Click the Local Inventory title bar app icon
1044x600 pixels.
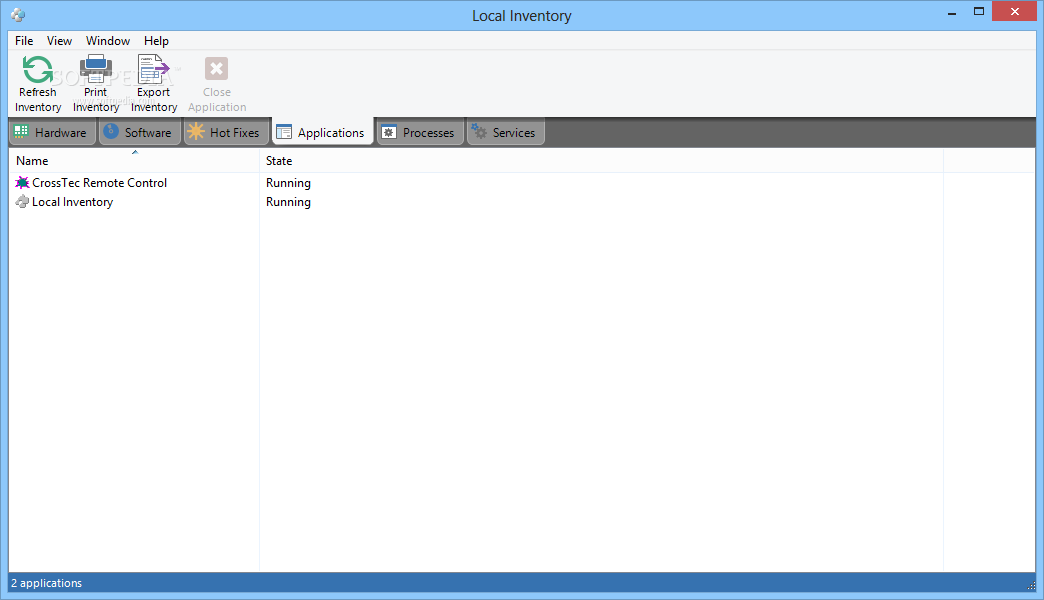click(x=18, y=15)
